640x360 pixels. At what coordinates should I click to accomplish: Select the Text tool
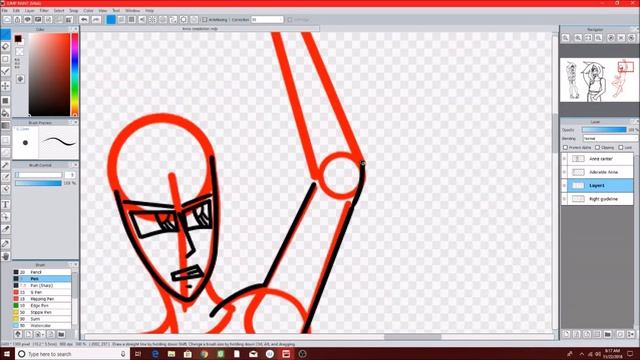(6, 204)
